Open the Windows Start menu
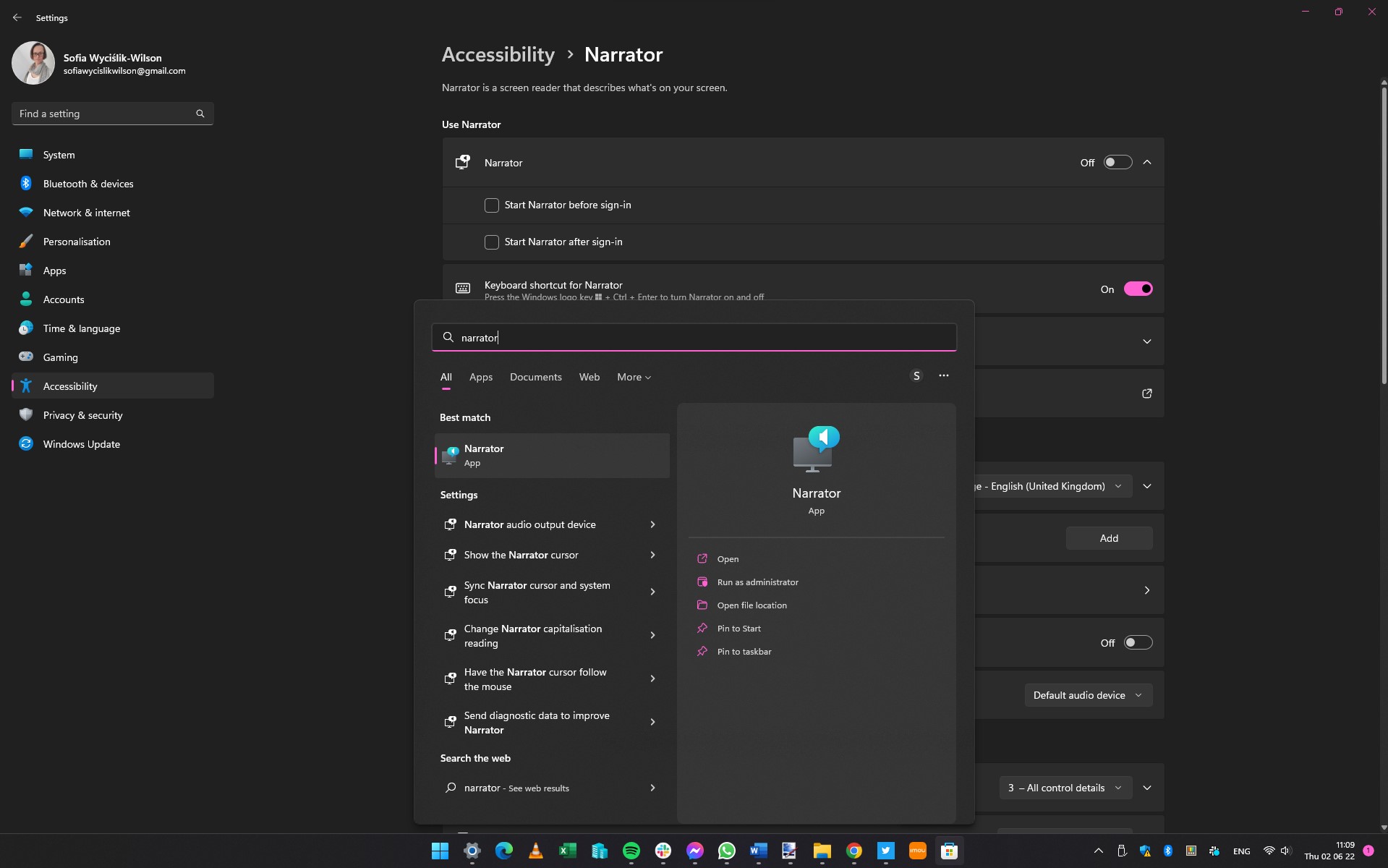The height and width of the screenshot is (868, 1388). click(440, 851)
